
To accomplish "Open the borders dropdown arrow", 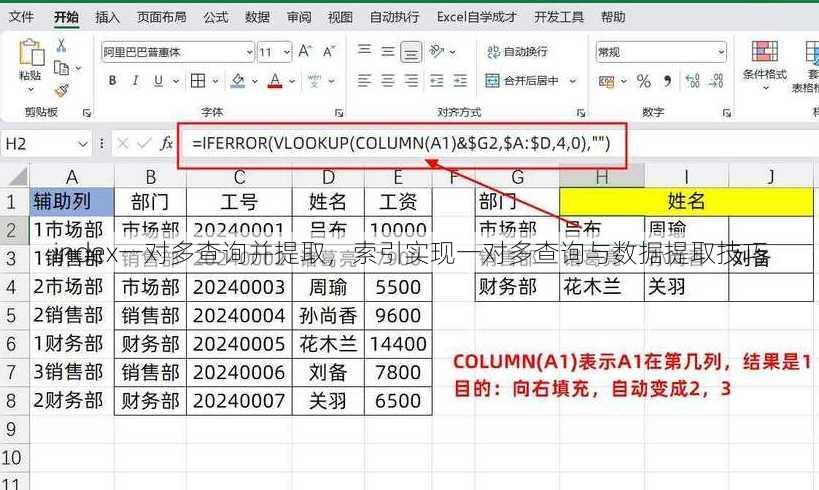I will (x=215, y=81).
